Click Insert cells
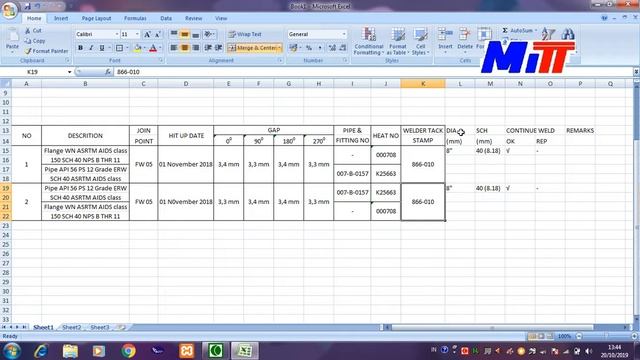 point(445,40)
